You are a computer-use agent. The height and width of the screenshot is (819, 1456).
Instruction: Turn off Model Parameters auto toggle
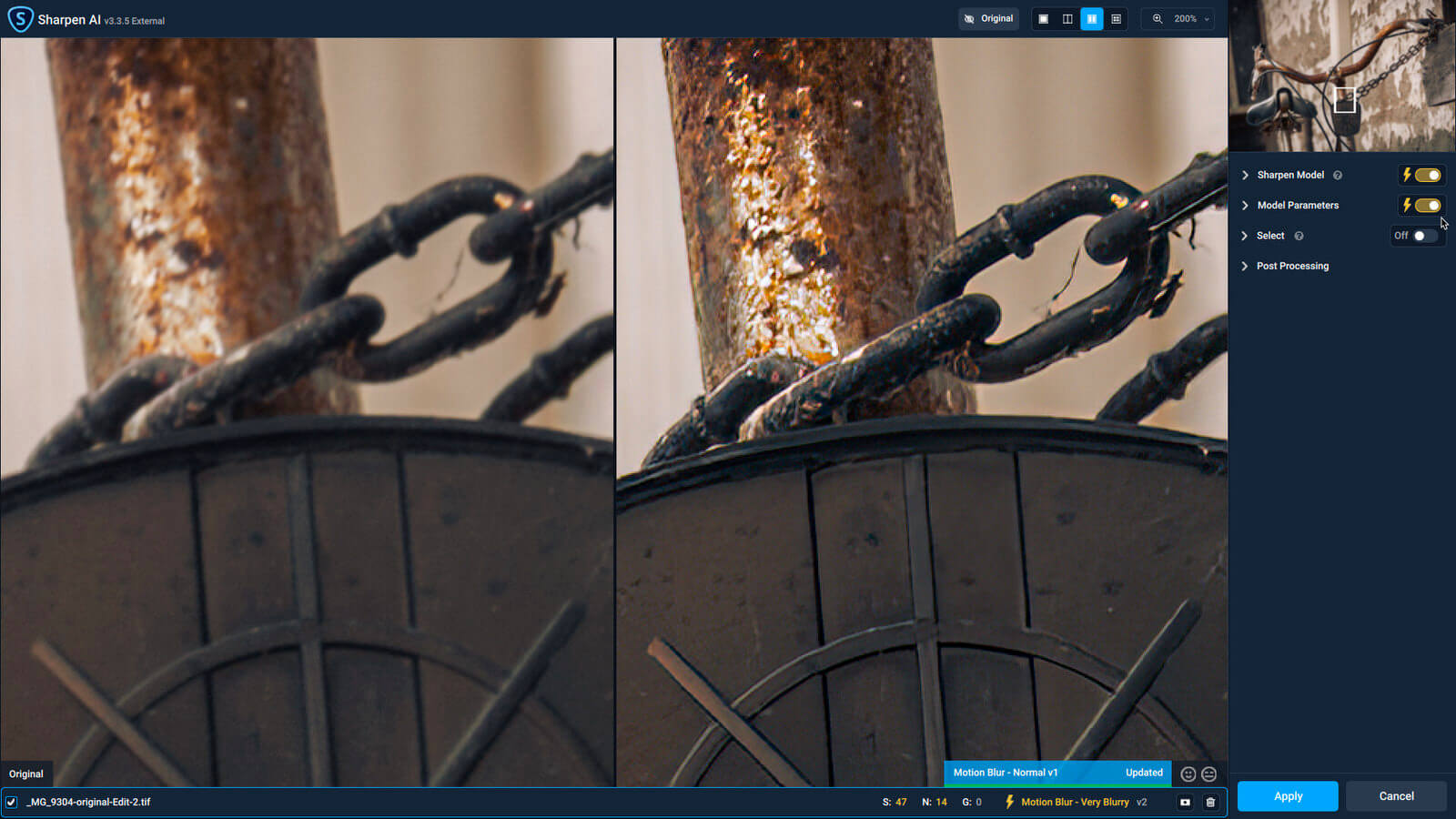pos(1426,206)
